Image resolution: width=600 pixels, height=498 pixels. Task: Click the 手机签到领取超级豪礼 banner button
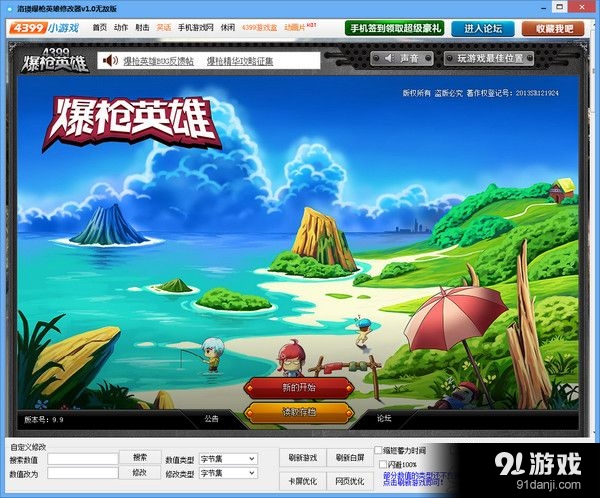tap(395, 28)
